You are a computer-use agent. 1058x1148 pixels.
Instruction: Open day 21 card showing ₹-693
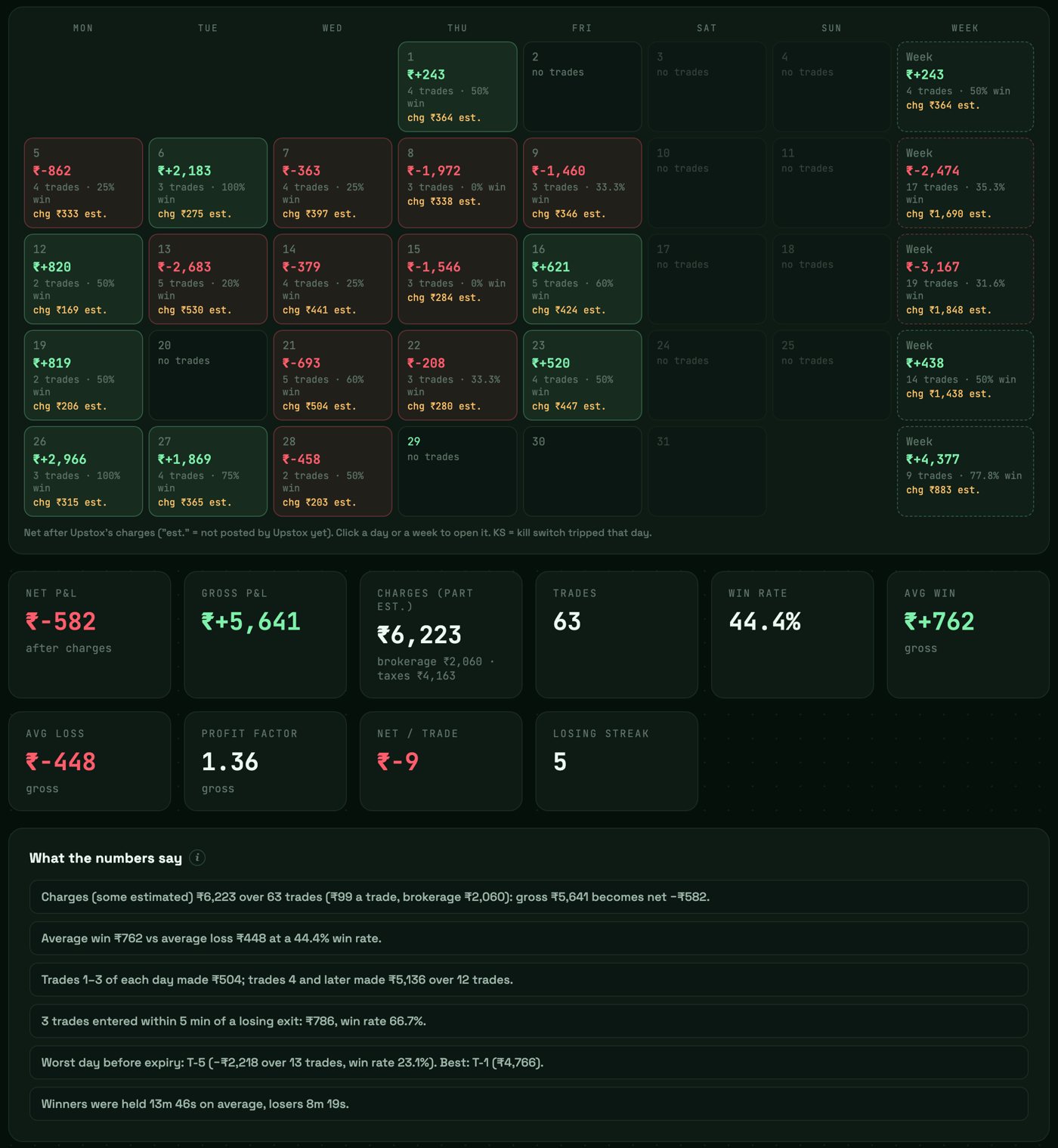pyautogui.click(x=333, y=375)
